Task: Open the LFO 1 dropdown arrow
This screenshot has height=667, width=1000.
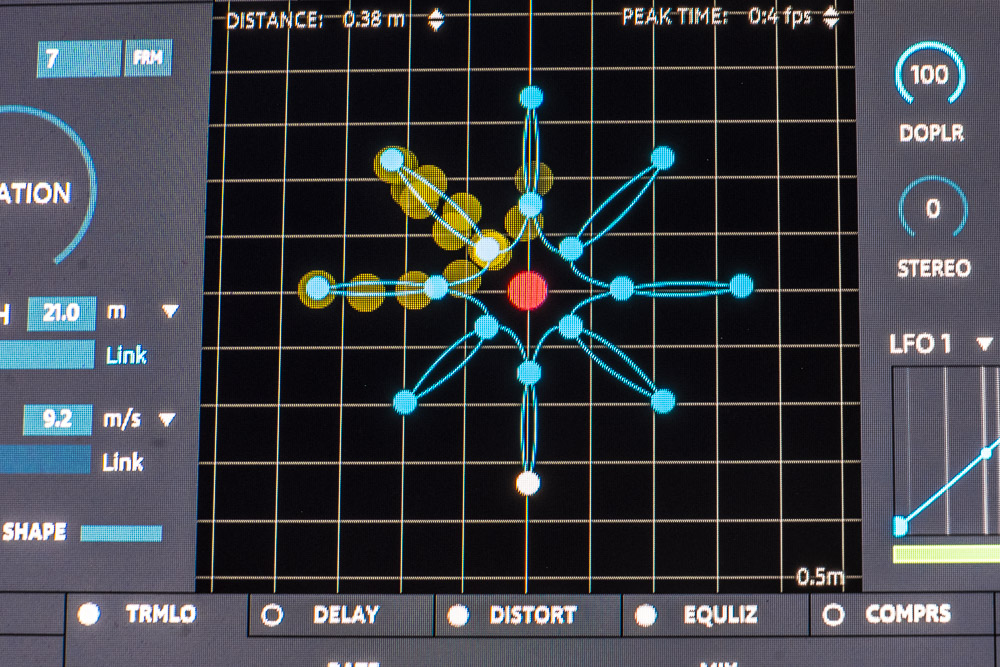Action: click(984, 344)
